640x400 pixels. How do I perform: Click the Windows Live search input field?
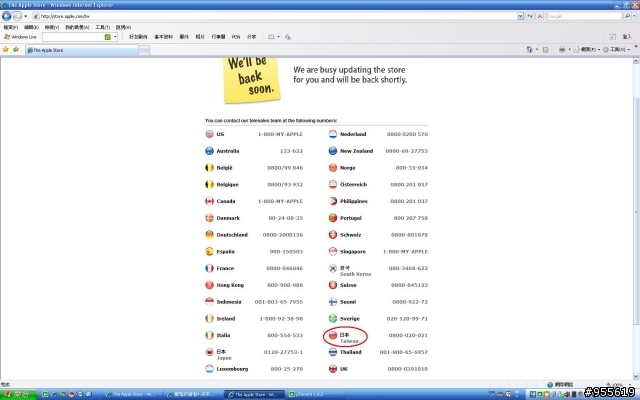pyautogui.click(x=73, y=37)
